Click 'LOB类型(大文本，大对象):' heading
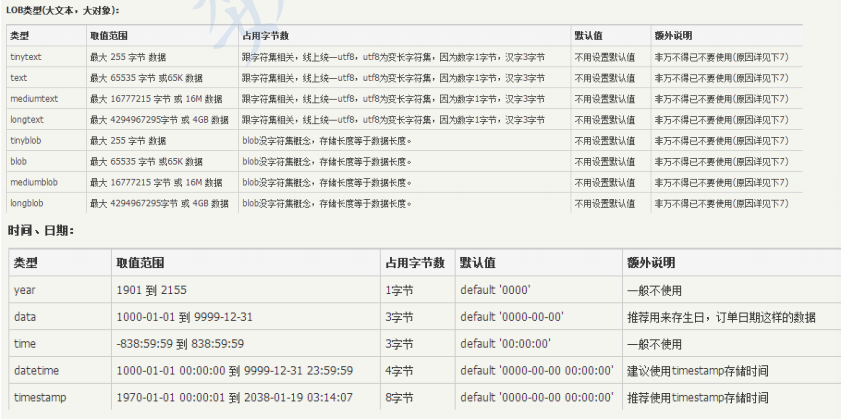Screen dimensions: 841x419 pyautogui.click(x=63, y=10)
